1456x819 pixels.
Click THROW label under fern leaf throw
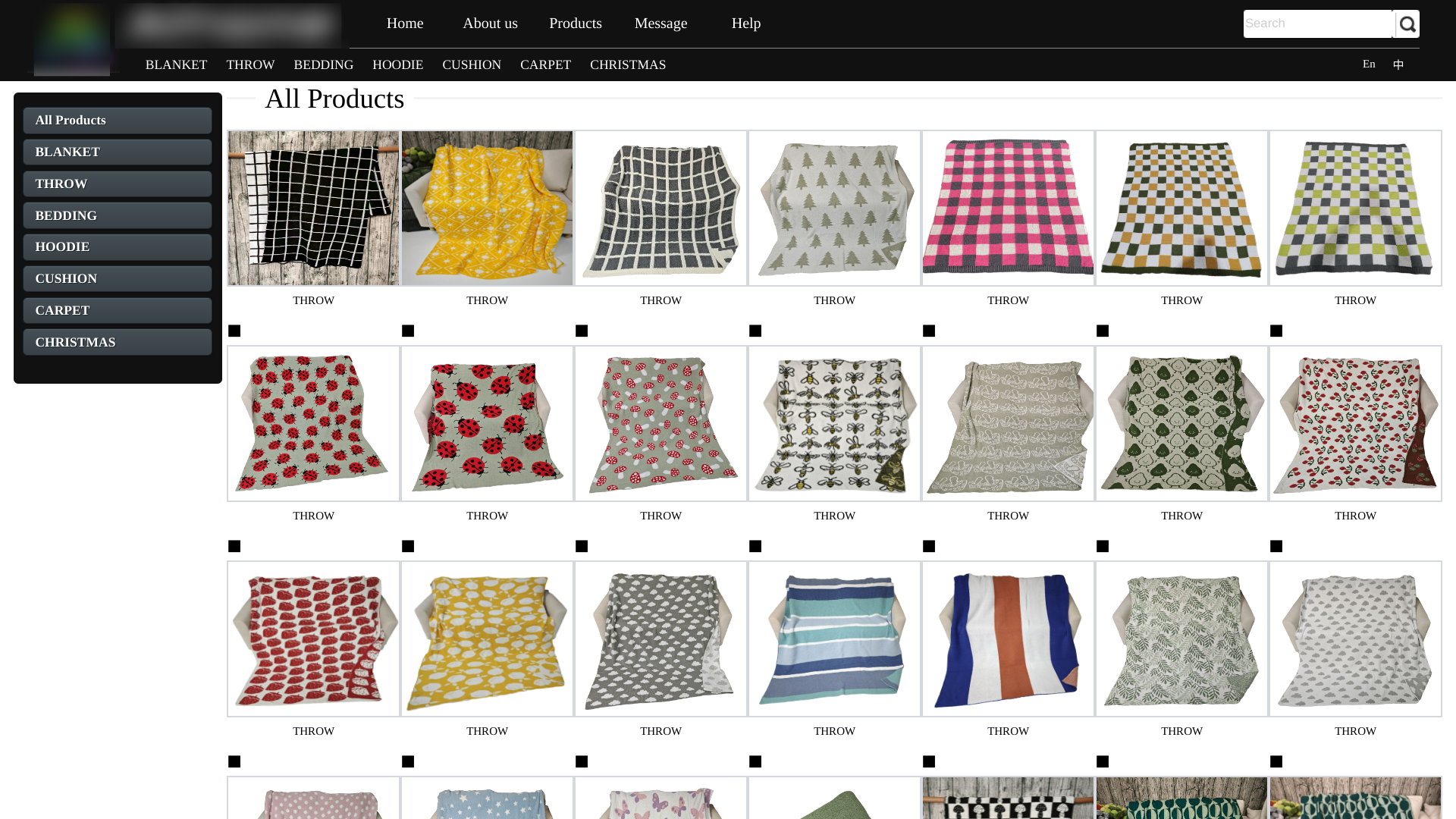tap(1181, 732)
